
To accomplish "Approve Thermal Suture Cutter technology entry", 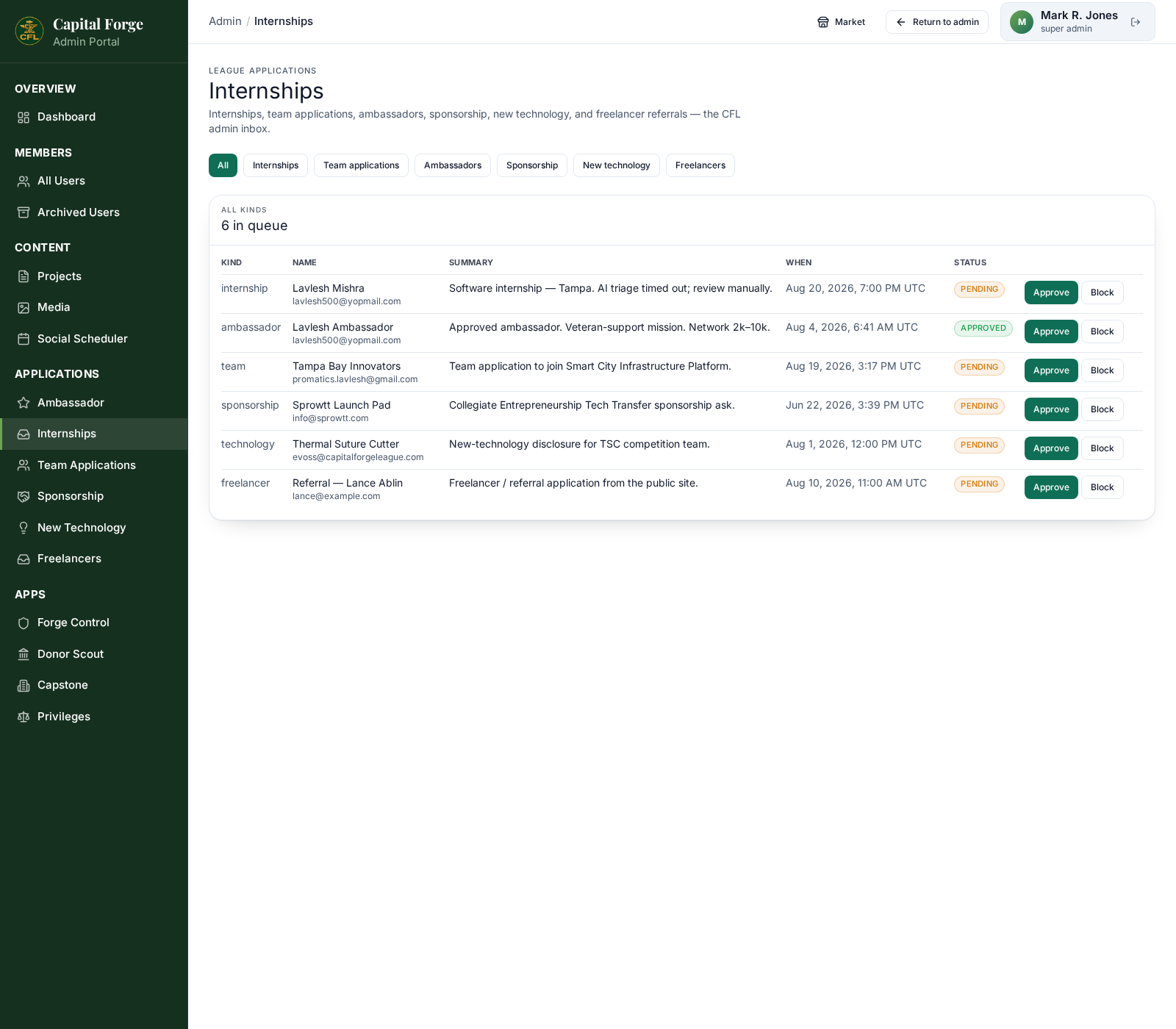I will tap(1051, 448).
